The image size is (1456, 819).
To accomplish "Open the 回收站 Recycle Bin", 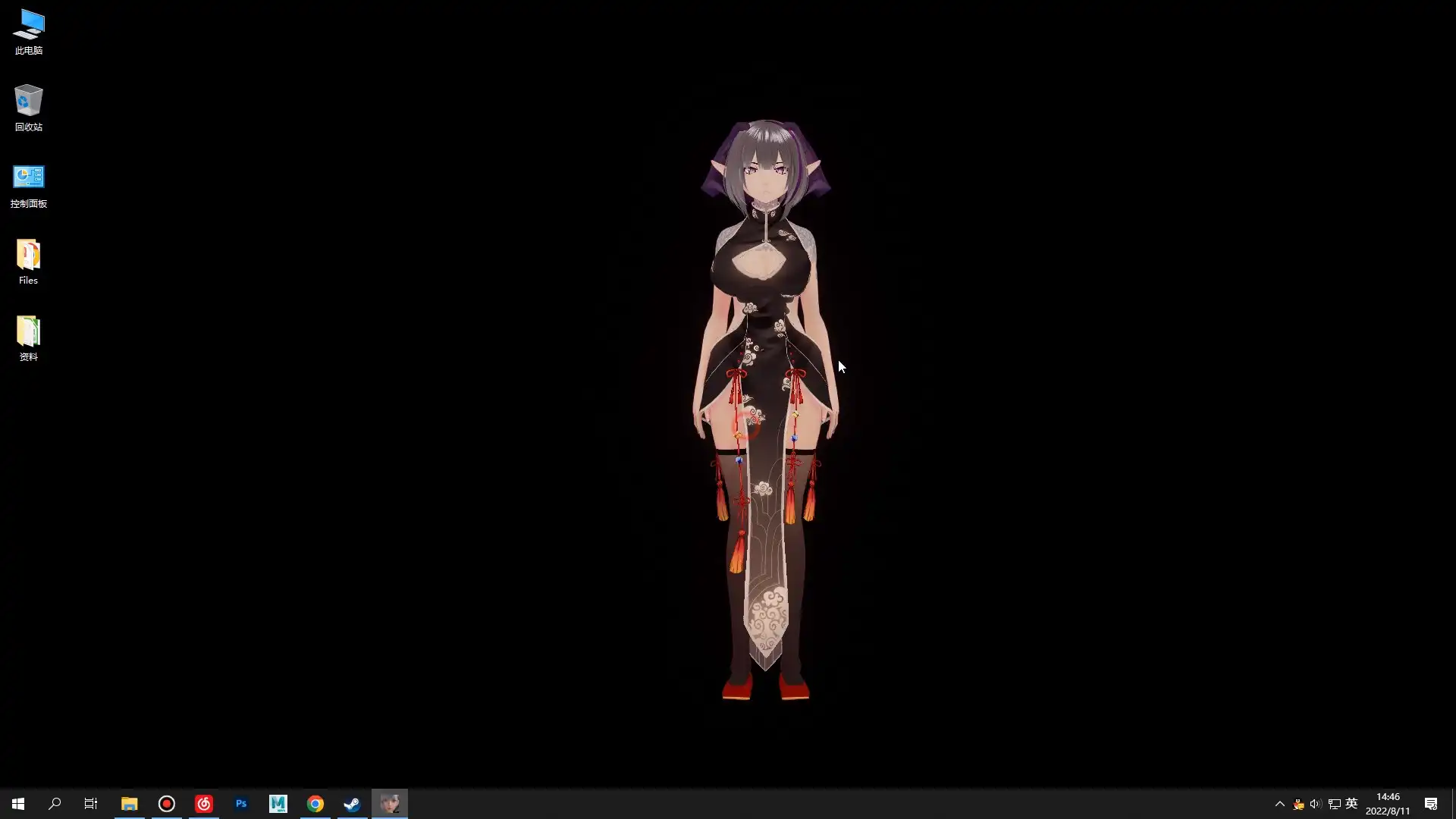I will click(28, 105).
